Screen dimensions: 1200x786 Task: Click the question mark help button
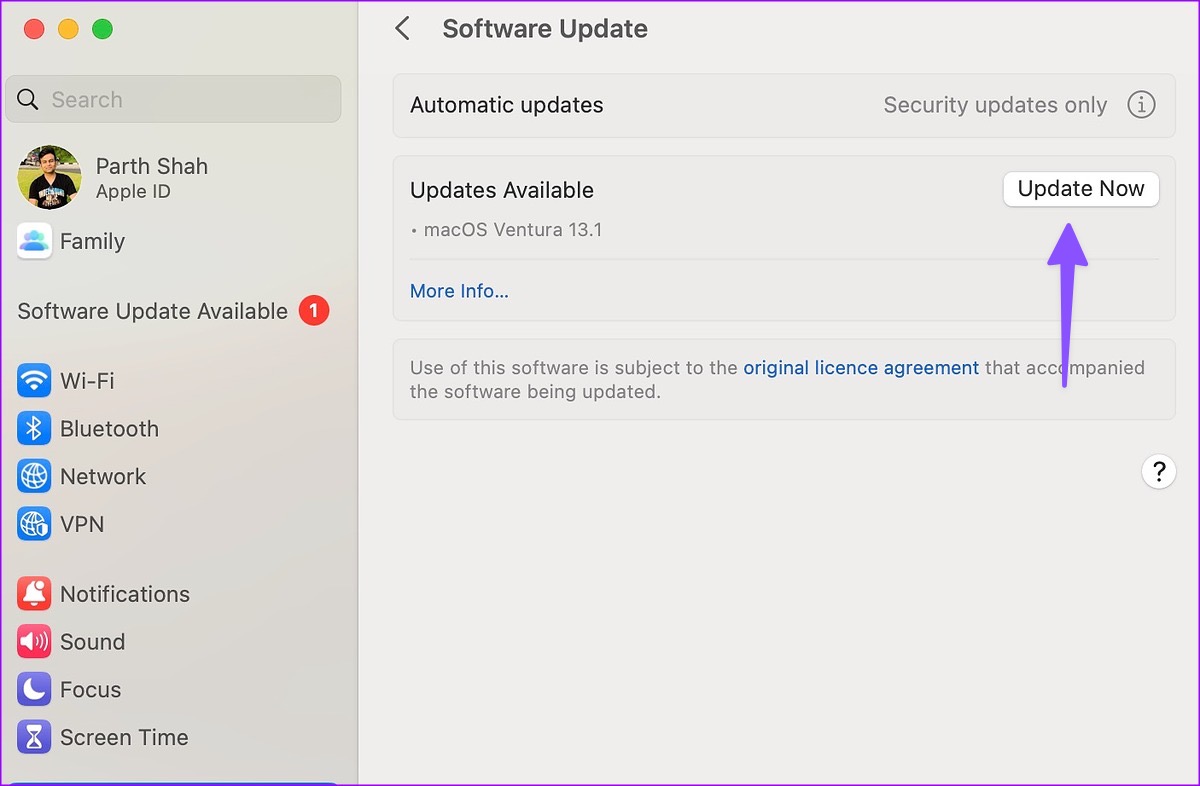click(1158, 471)
